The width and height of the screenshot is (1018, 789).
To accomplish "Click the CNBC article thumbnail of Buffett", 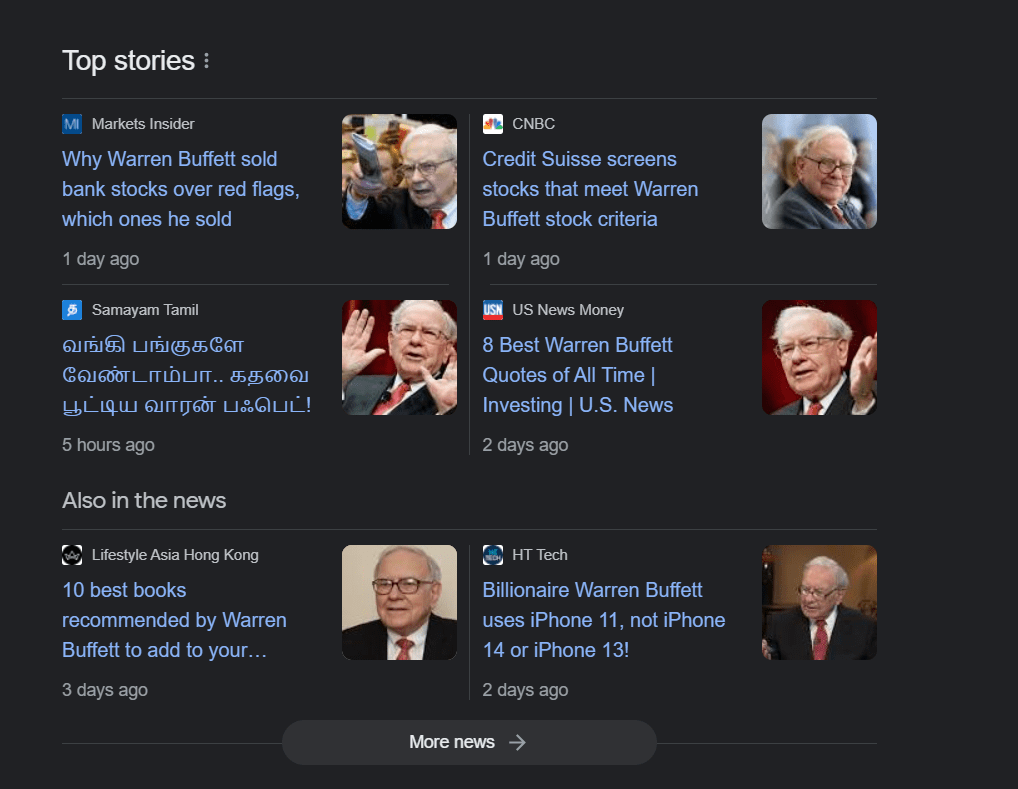I will coord(818,171).
